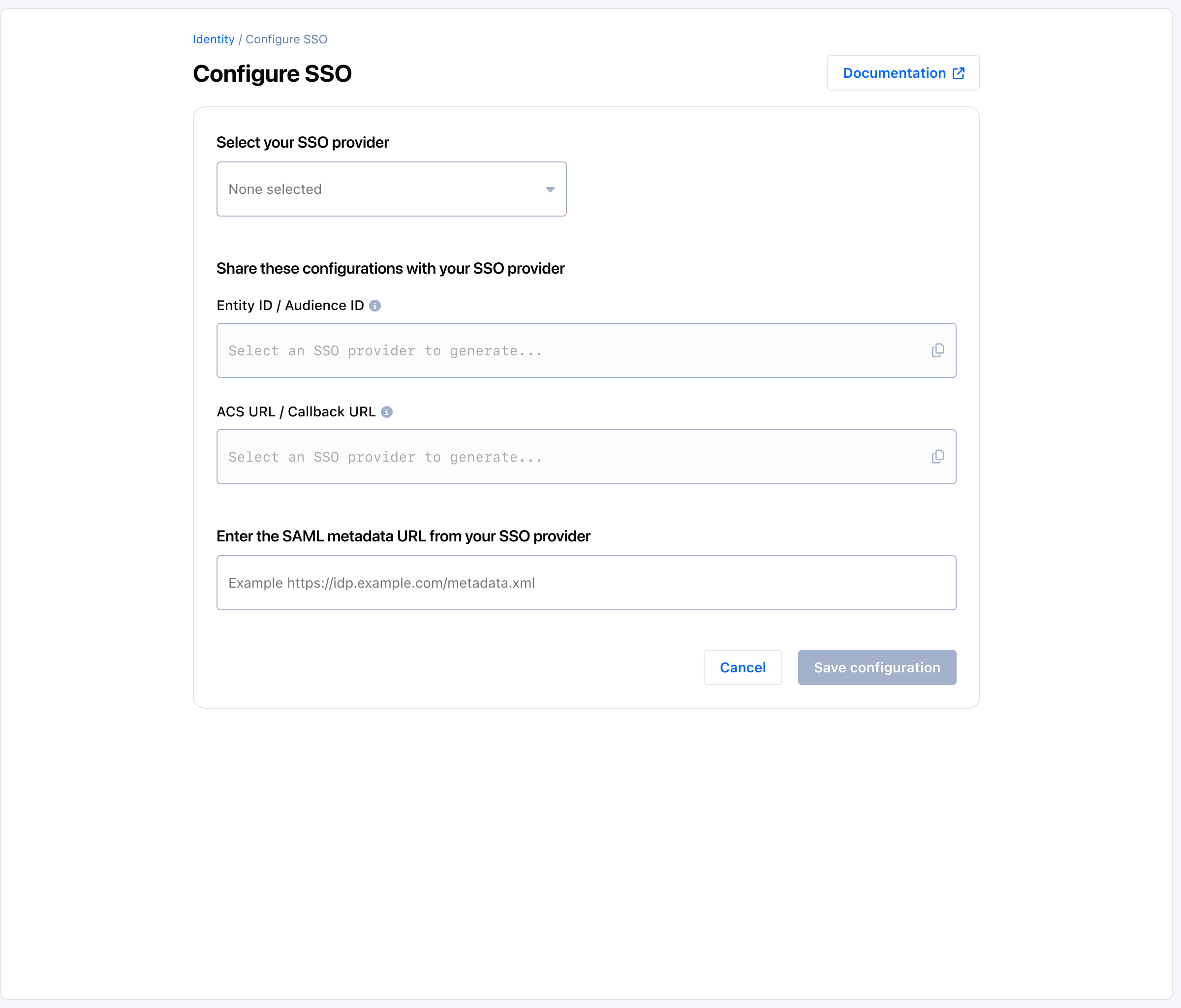Screen dimensions: 1181x1008
Task: Click the Cancel button
Action: click(x=742, y=667)
